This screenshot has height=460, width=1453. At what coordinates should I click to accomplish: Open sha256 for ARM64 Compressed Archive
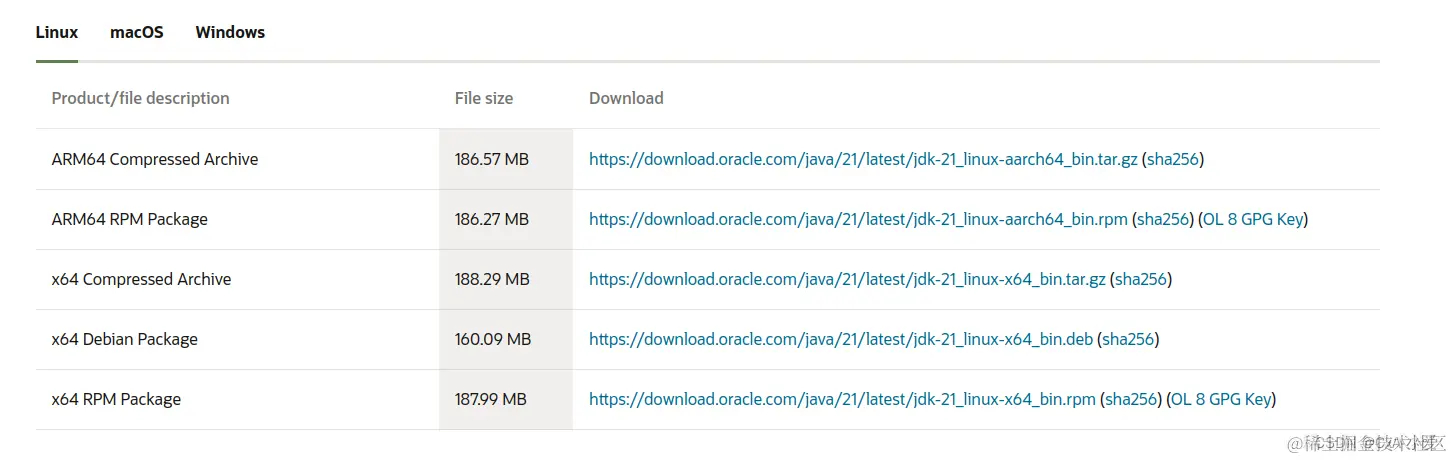click(x=1173, y=159)
